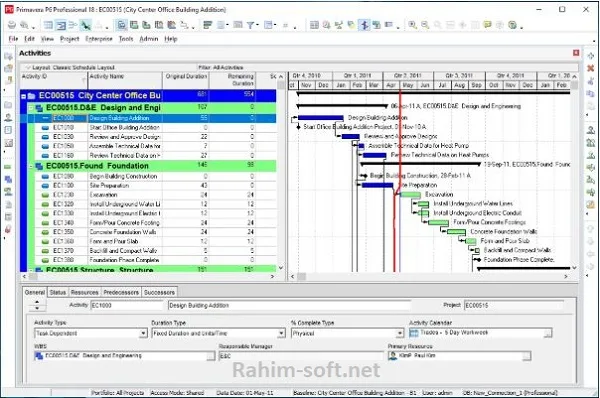The width and height of the screenshot is (600, 398).
Task: Open the Edit menu
Action: [x=29, y=39]
